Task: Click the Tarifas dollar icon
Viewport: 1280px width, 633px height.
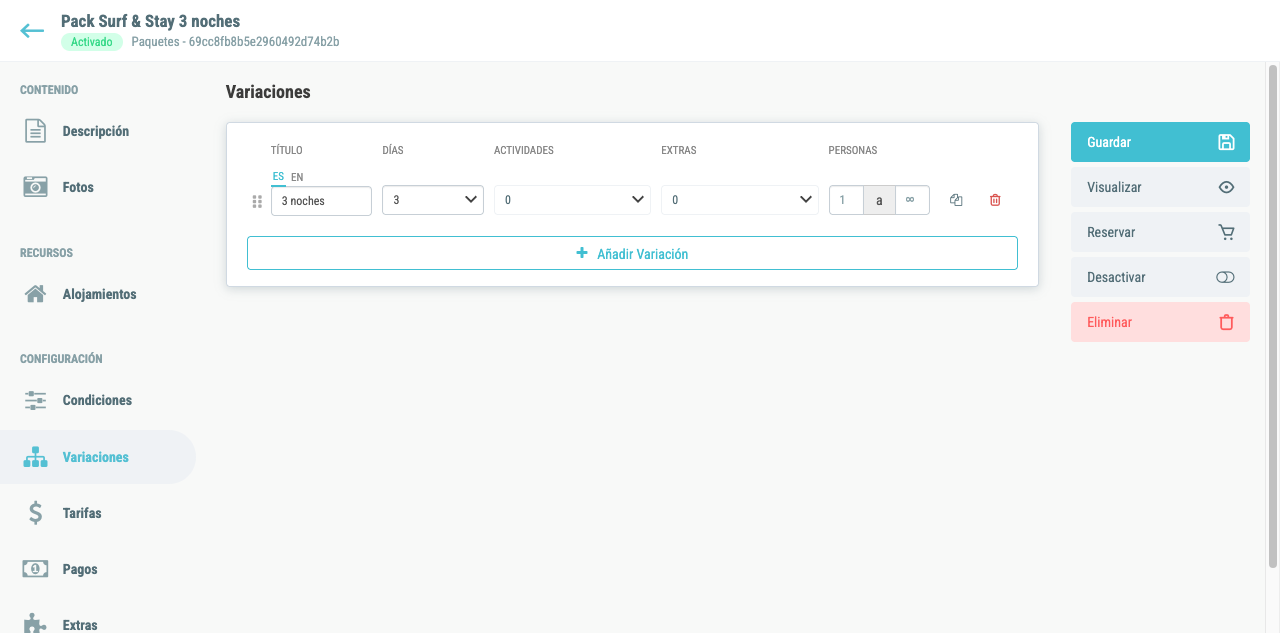Action: [x=35, y=513]
